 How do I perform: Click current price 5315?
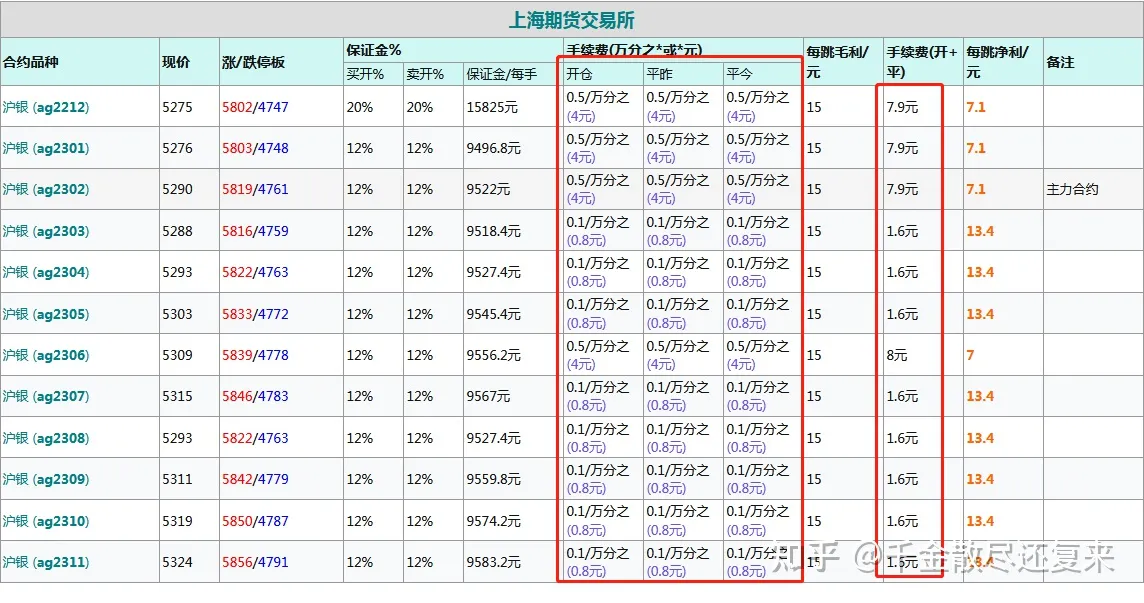tap(177, 396)
